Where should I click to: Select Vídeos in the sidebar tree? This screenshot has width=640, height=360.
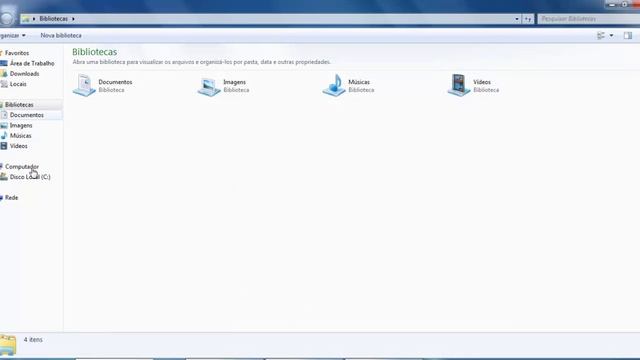click(x=18, y=146)
